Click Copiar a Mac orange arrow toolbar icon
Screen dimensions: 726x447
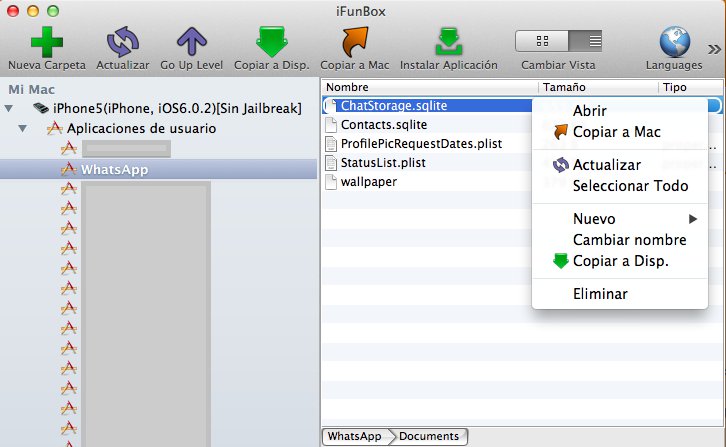tap(355, 42)
